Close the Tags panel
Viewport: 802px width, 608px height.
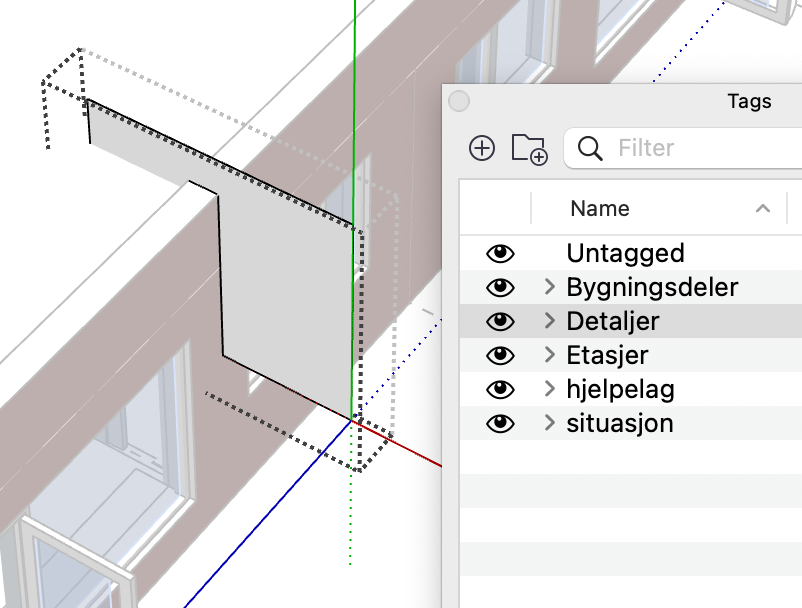click(459, 101)
